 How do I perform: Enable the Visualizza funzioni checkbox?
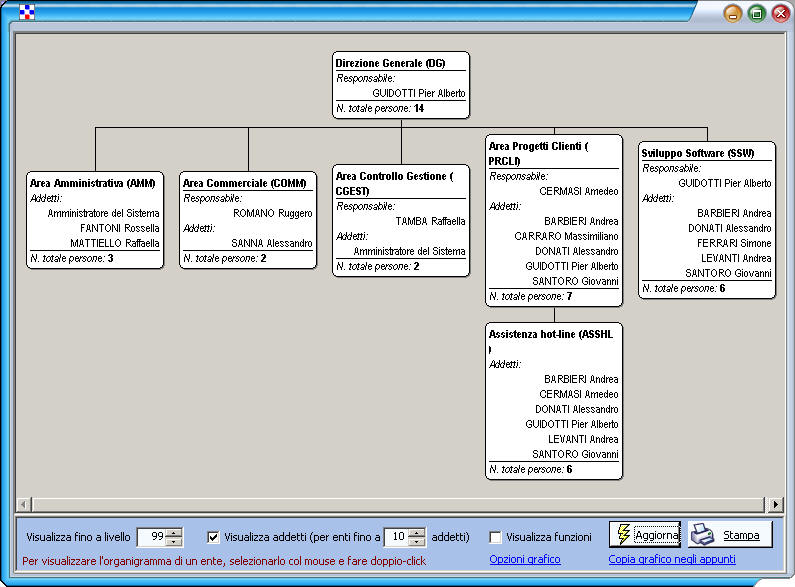tap(495, 537)
